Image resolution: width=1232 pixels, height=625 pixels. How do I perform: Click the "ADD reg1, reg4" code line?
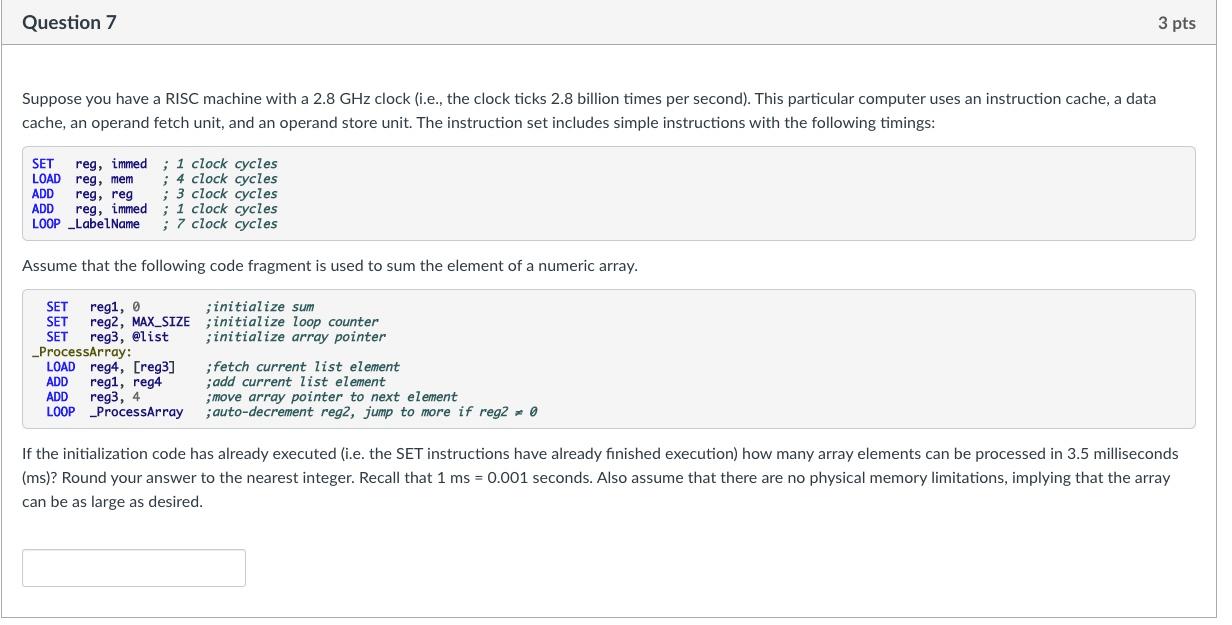click(x=104, y=382)
